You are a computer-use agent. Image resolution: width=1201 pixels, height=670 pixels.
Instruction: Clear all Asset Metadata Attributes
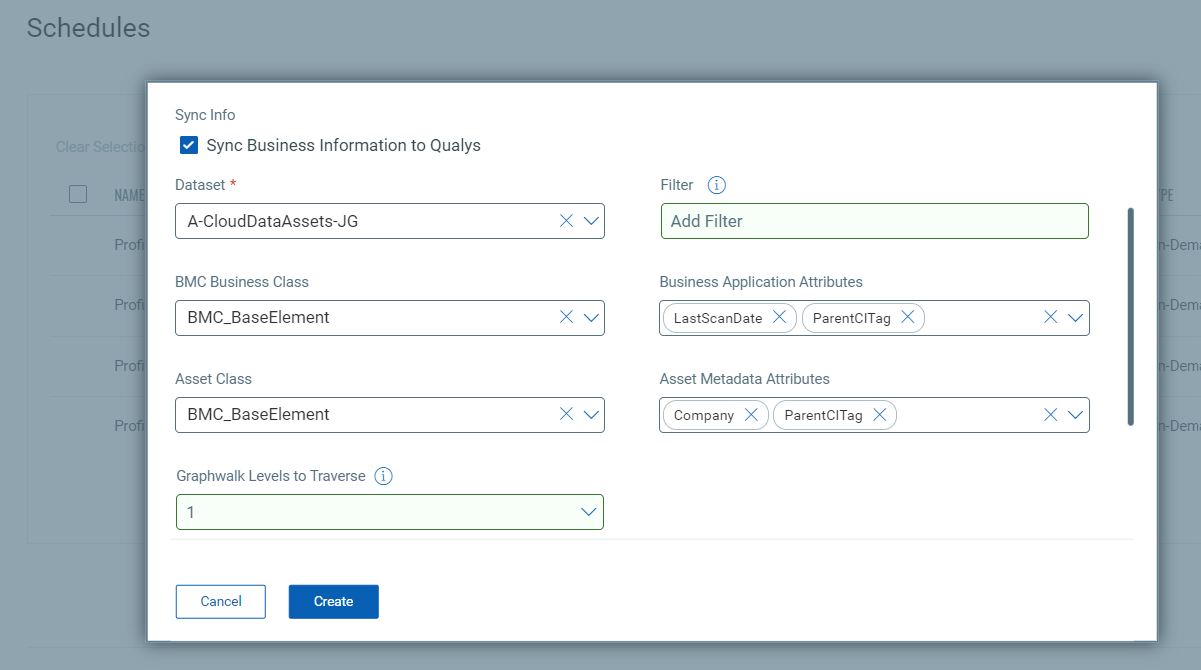point(1051,415)
